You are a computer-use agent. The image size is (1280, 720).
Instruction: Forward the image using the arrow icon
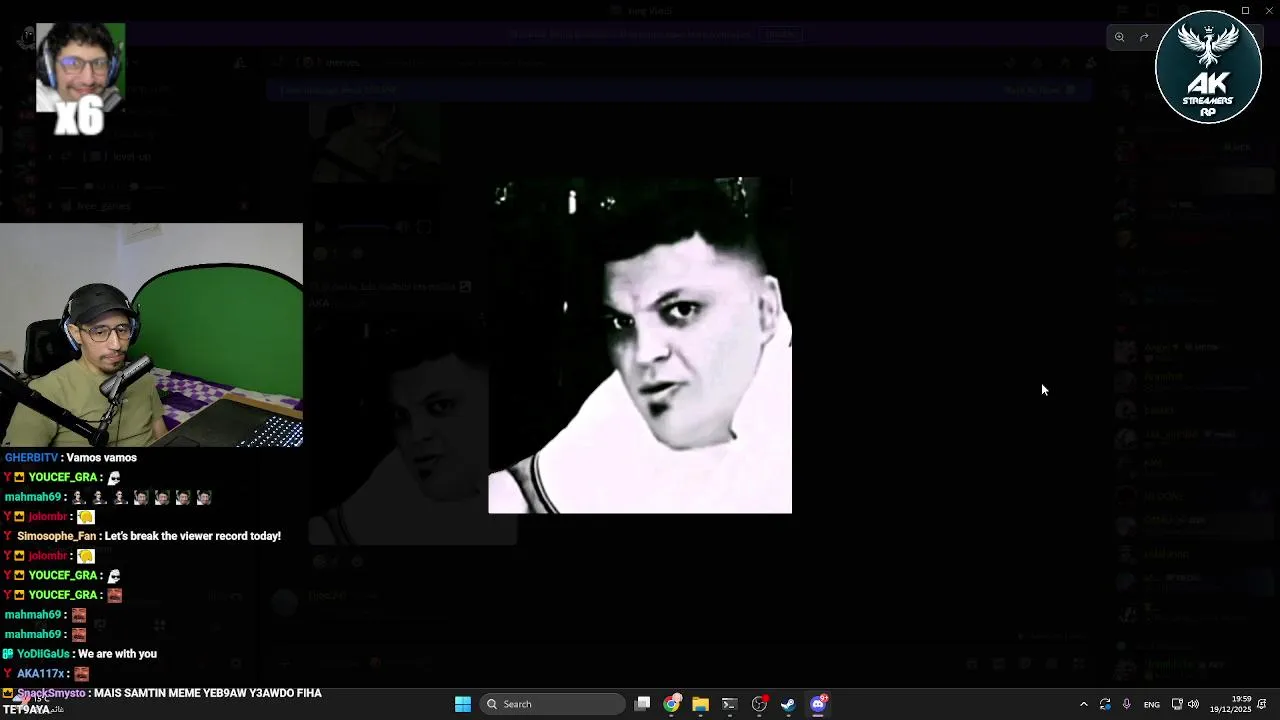[x=1144, y=37]
